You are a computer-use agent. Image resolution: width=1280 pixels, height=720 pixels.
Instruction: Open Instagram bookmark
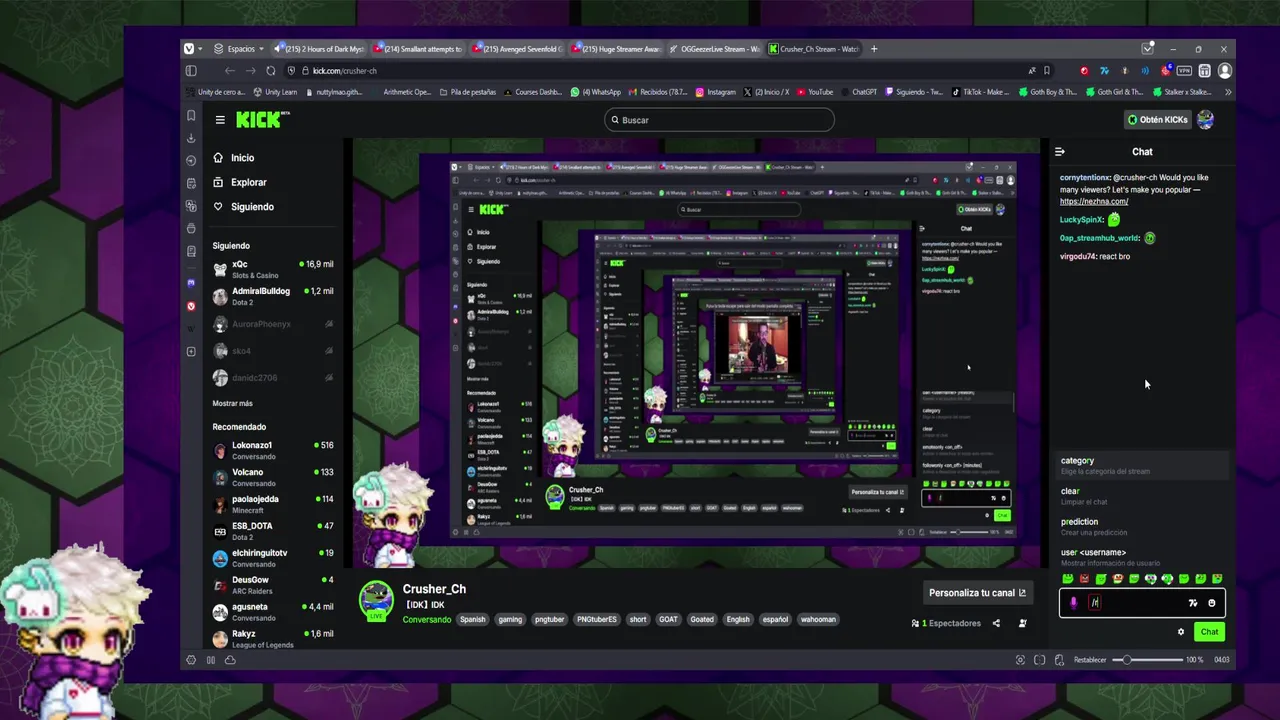coord(715,92)
